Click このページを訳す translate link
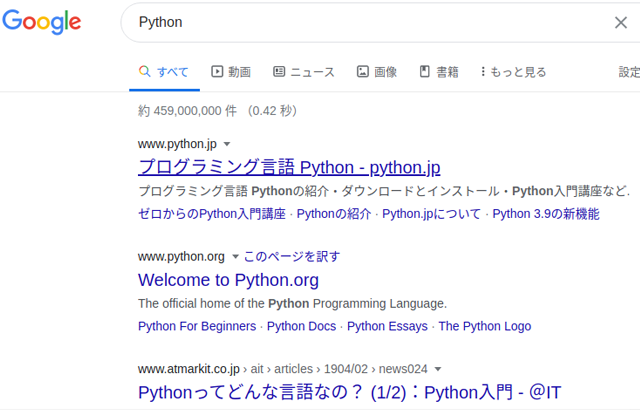The image size is (640, 410). coord(292,257)
